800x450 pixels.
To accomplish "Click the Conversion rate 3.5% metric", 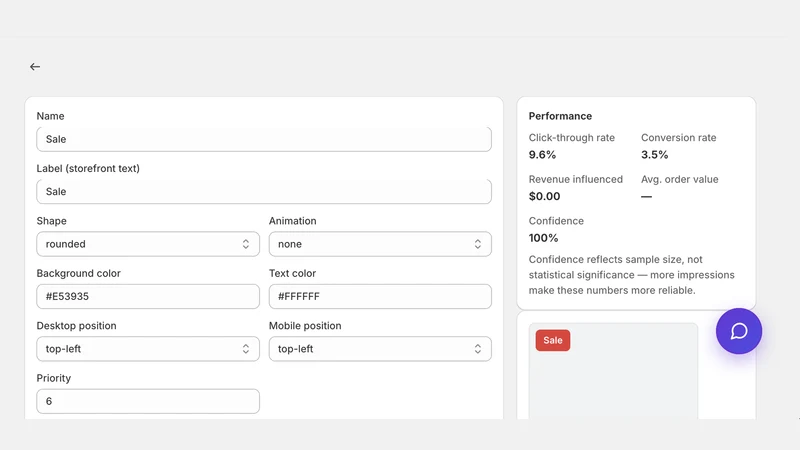I will 679,146.
